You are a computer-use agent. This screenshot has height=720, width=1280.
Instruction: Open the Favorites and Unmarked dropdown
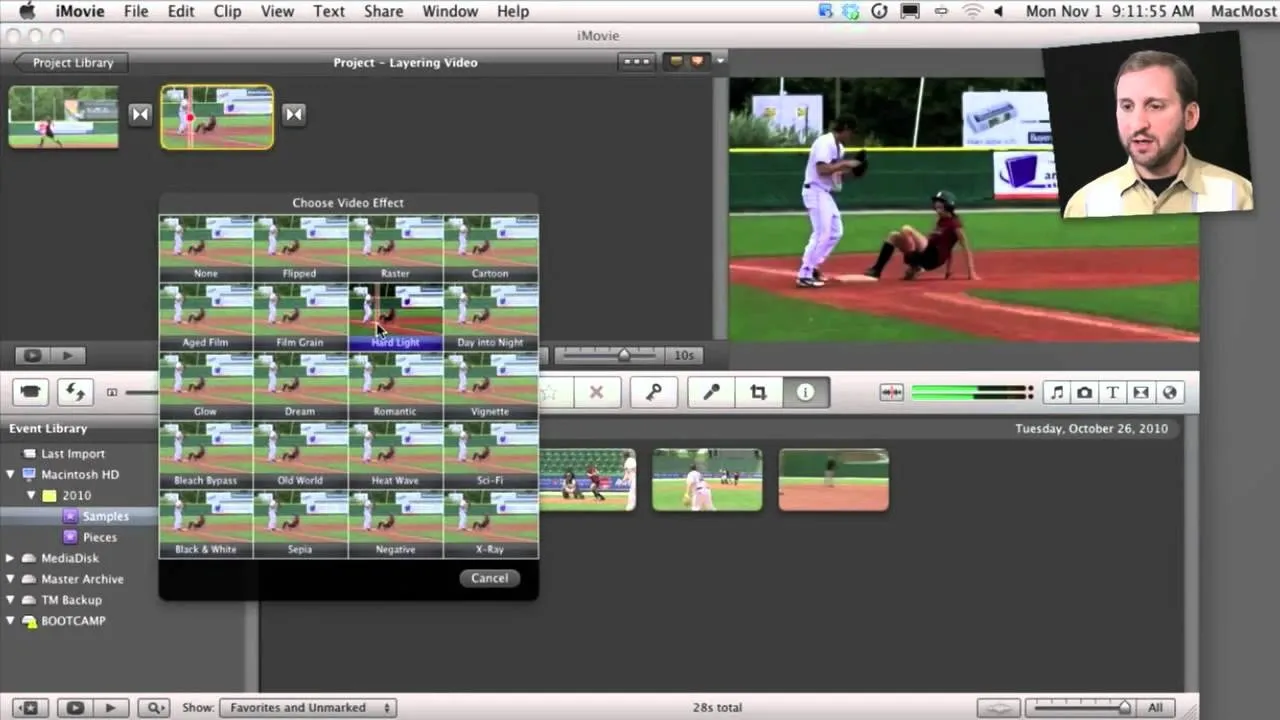pyautogui.click(x=308, y=707)
